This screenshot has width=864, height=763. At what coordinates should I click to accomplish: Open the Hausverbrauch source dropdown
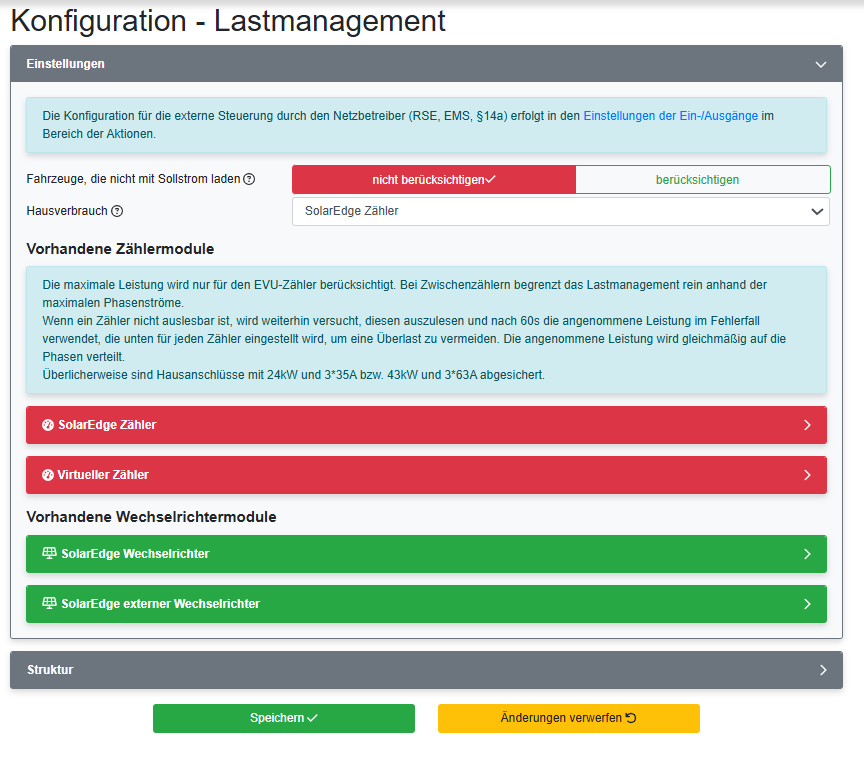[560, 211]
